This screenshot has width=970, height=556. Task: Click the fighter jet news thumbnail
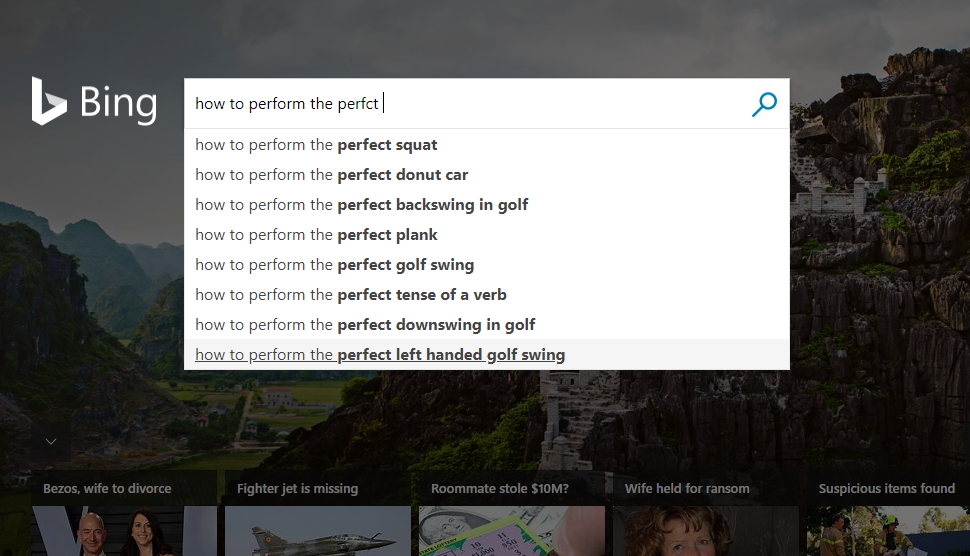pos(317,532)
